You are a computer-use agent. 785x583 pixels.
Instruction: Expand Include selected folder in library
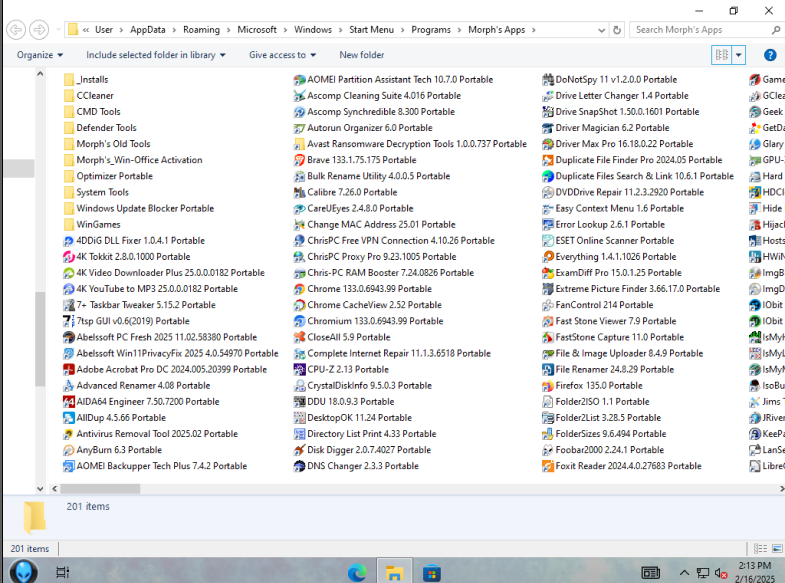[x=156, y=55]
